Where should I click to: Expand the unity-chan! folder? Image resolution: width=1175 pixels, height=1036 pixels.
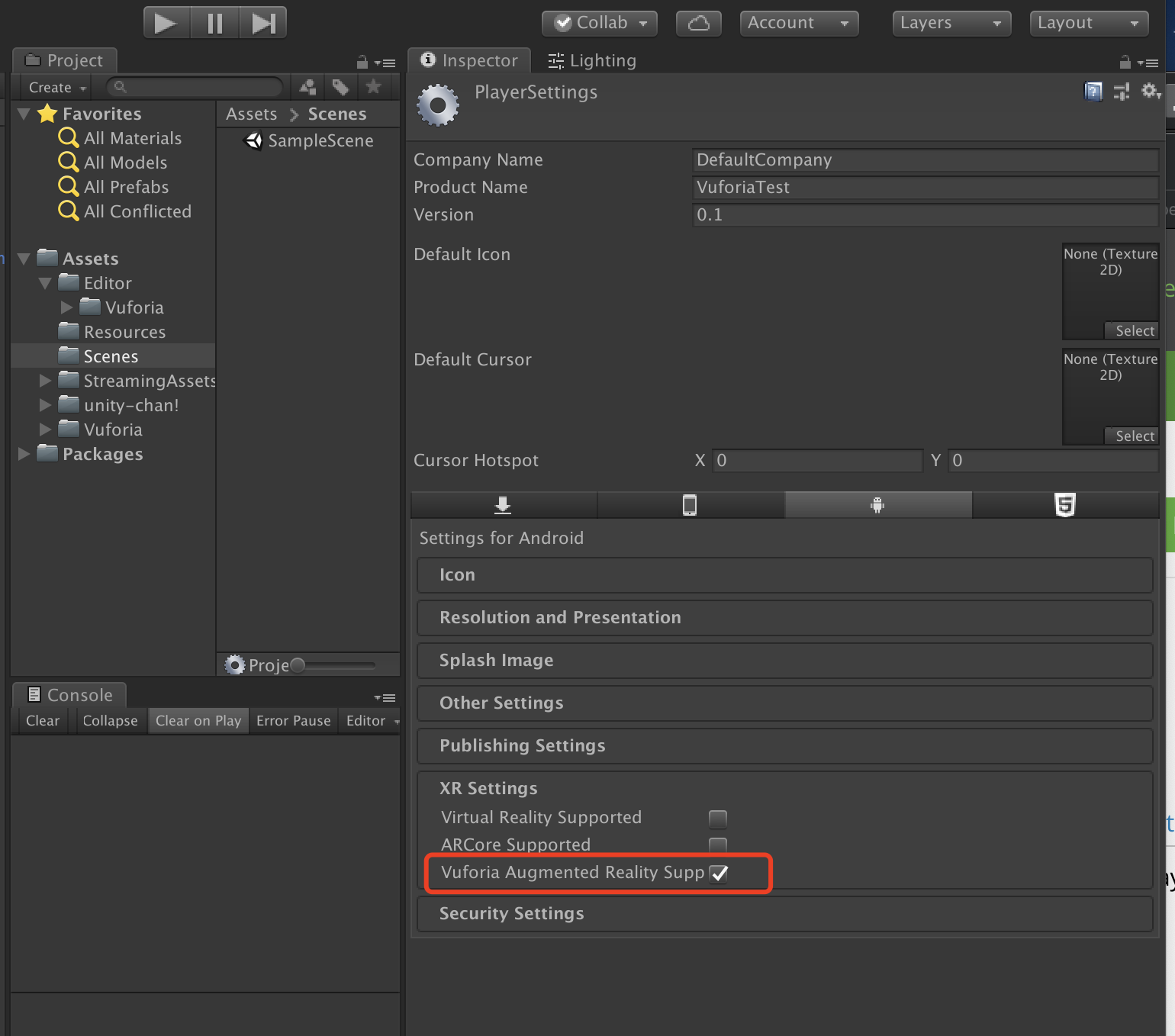45,405
